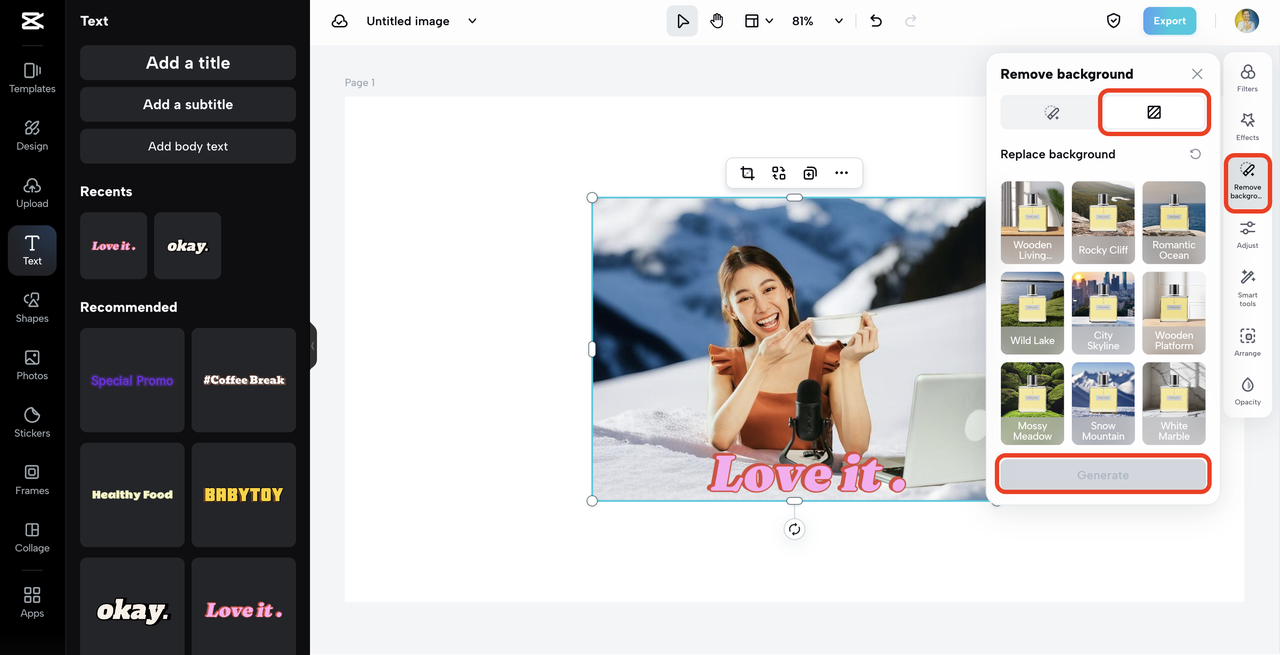Close the Remove background panel
This screenshot has height=655, width=1280.
point(1197,74)
